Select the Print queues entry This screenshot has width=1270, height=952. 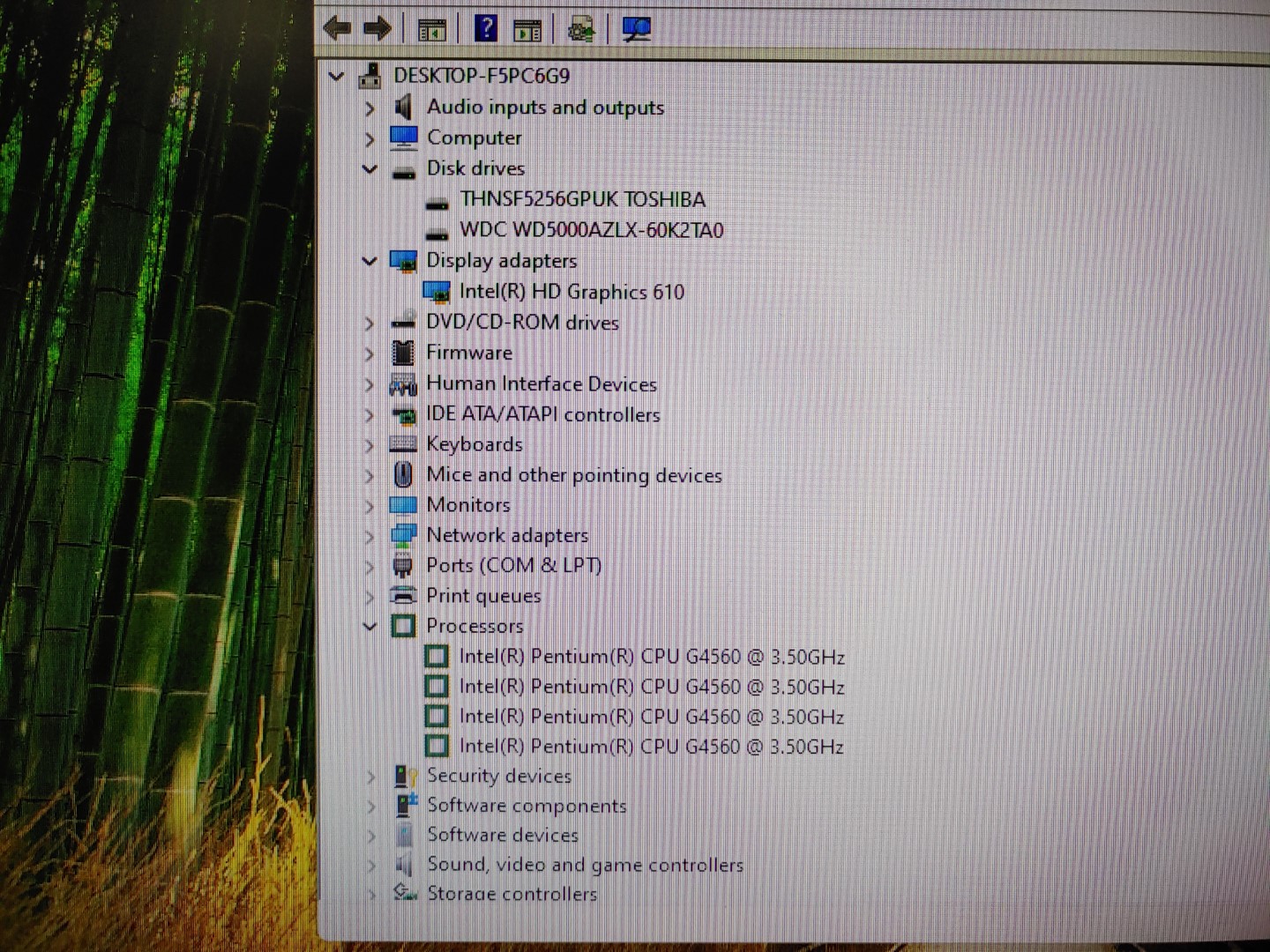click(483, 595)
